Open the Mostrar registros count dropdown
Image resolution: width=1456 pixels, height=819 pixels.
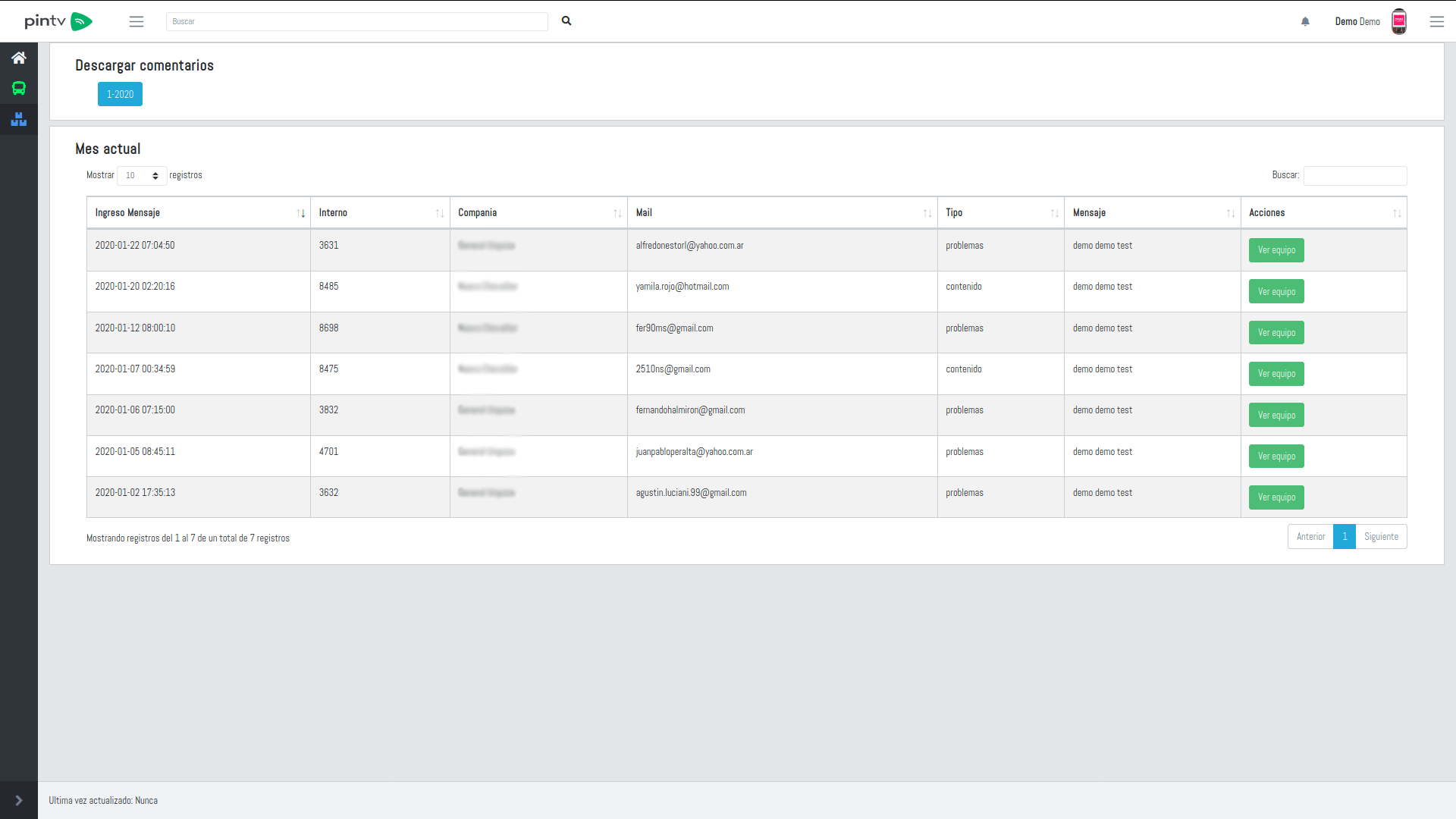pyautogui.click(x=142, y=175)
